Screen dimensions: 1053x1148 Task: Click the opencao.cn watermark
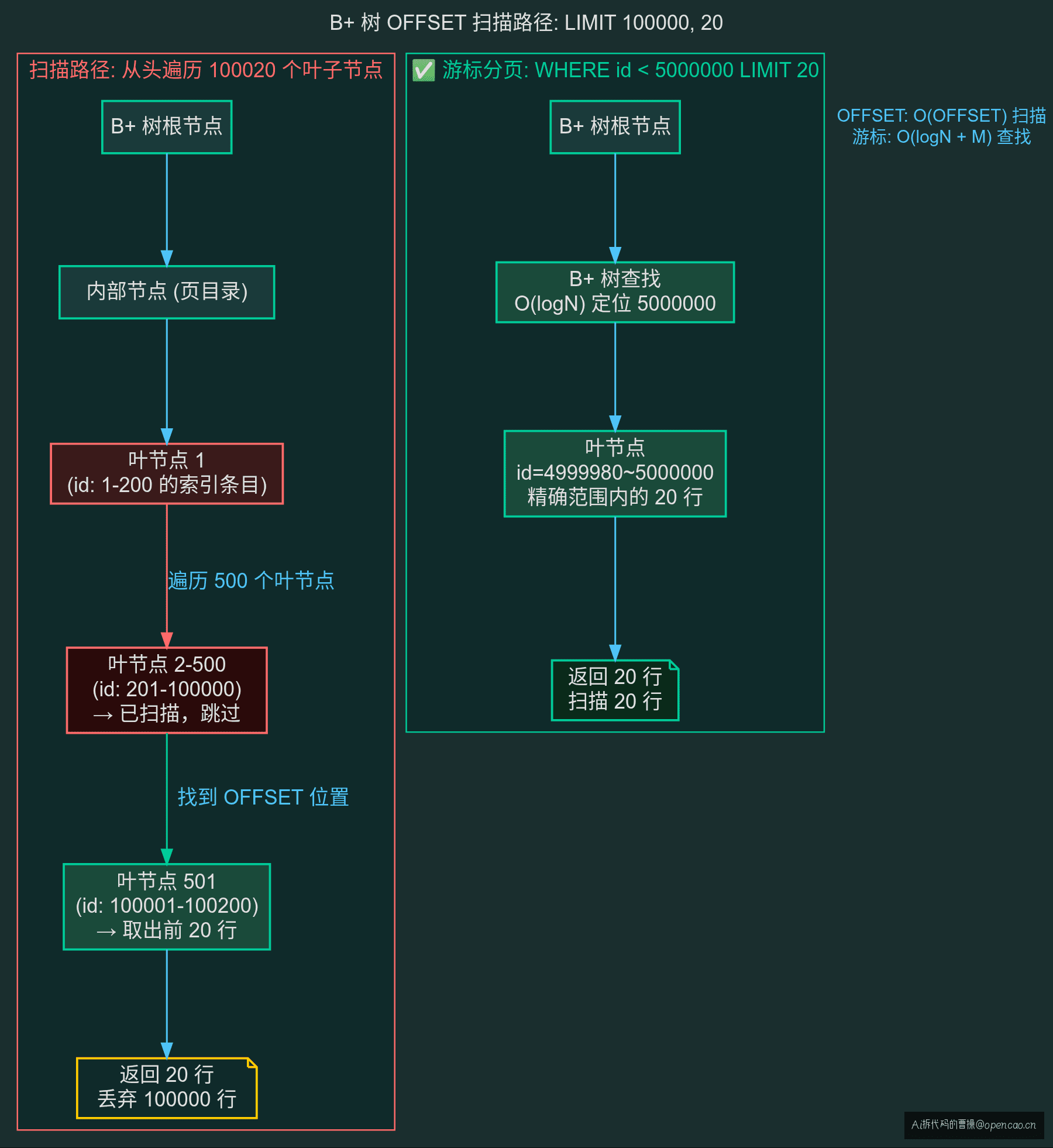[x=974, y=1125]
